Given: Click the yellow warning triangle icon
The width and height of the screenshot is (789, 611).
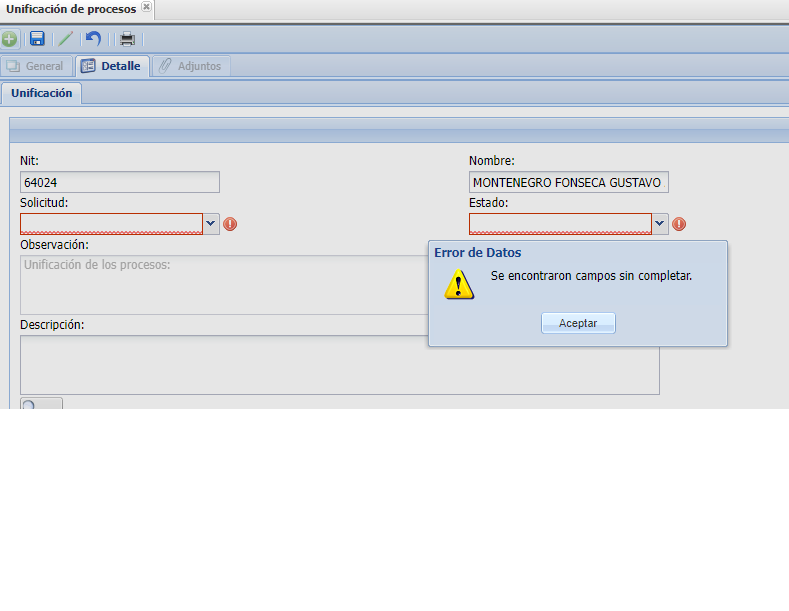Looking at the screenshot, I should click(458, 284).
